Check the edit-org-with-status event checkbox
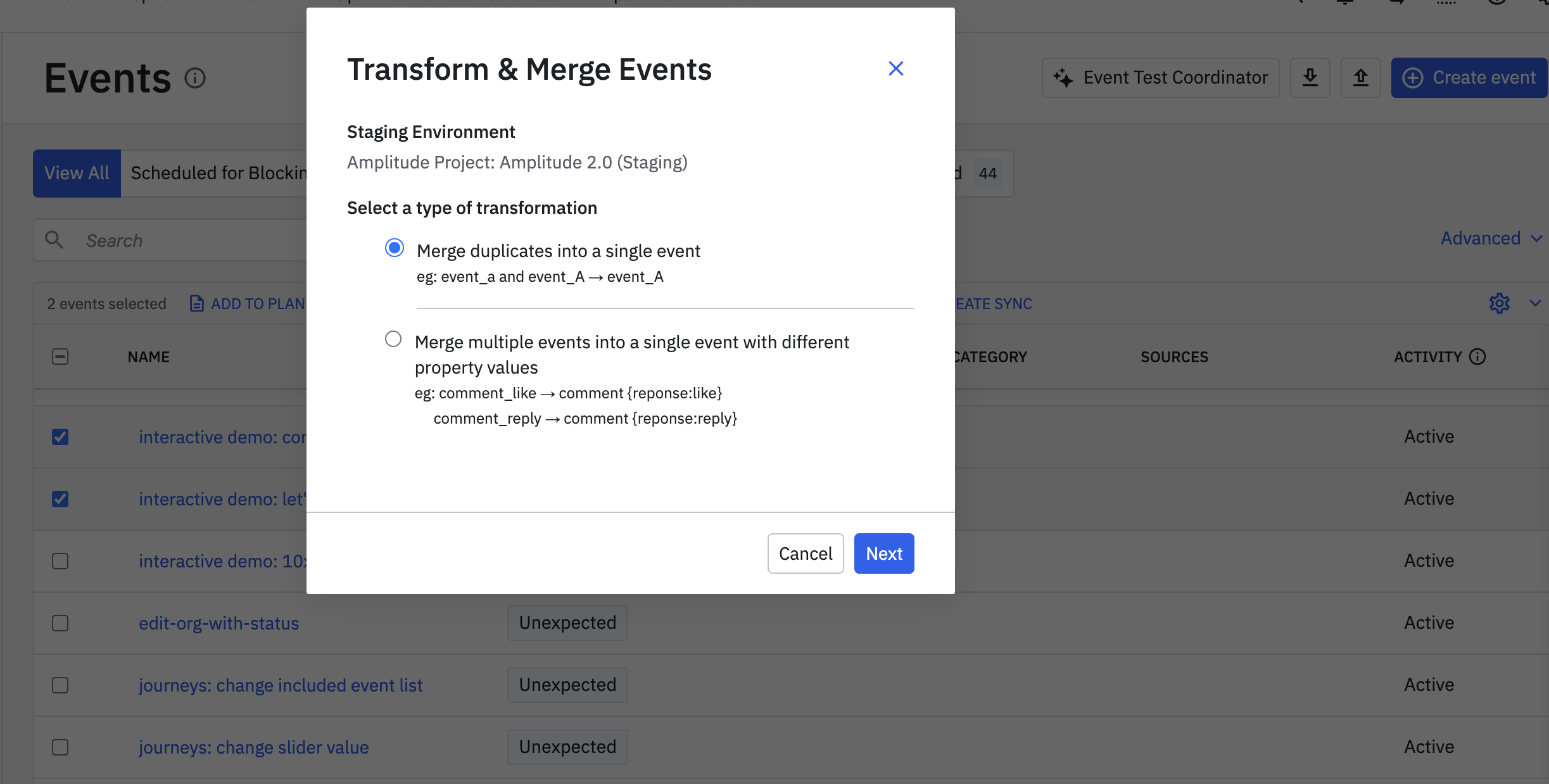This screenshot has width=1549, height=784. 60,623
